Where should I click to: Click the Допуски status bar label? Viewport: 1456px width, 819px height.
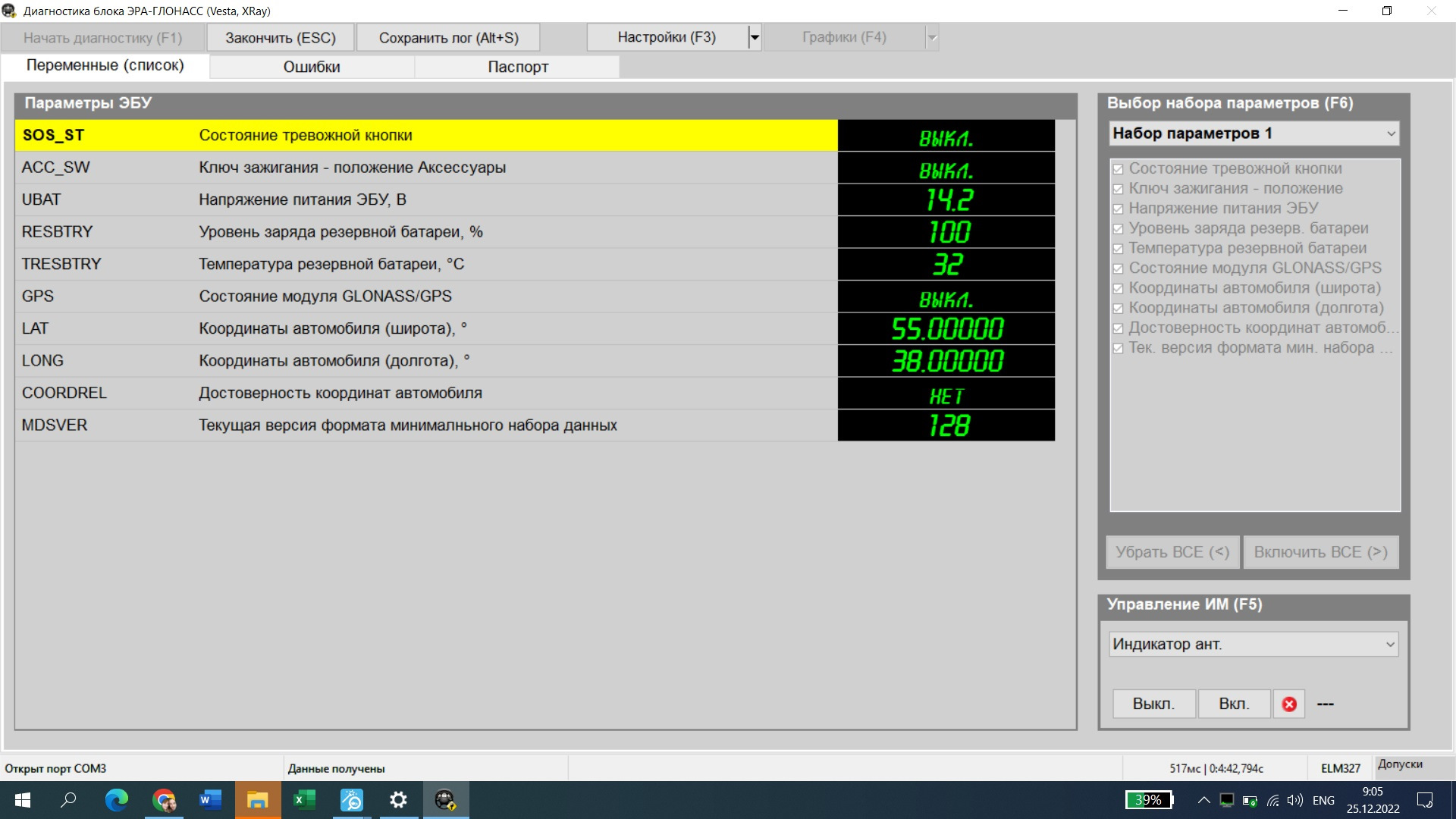1400,764
